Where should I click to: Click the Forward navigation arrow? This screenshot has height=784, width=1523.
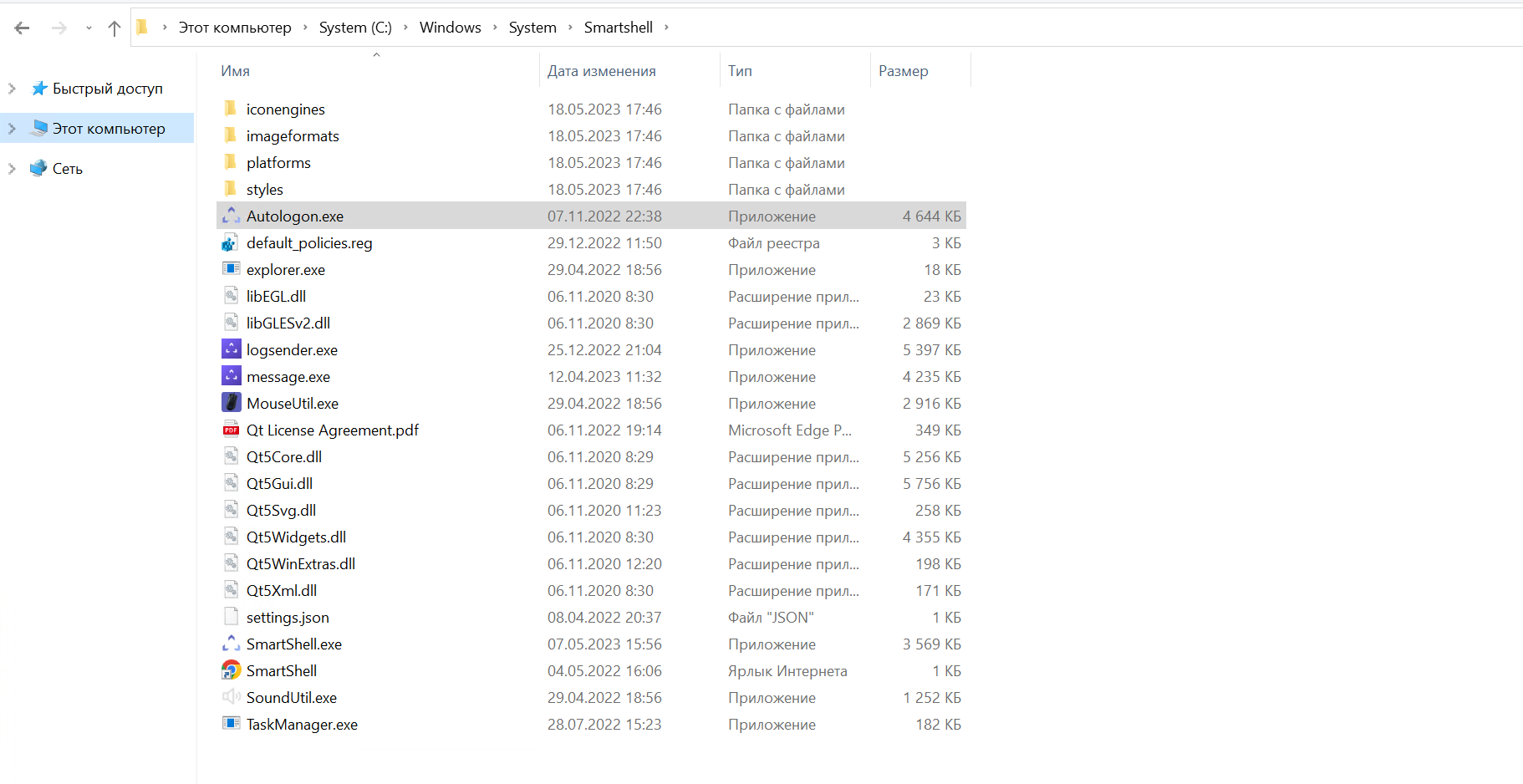point(59,28)
